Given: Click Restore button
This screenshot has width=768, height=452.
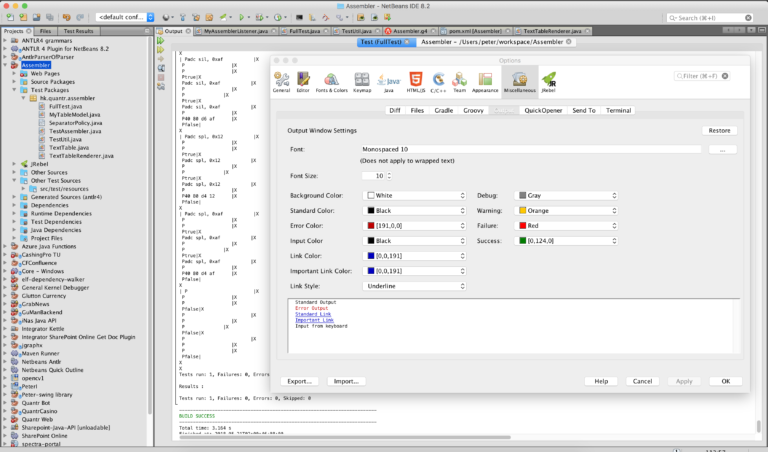Looking at the screenshot, I should coord(719,130).
